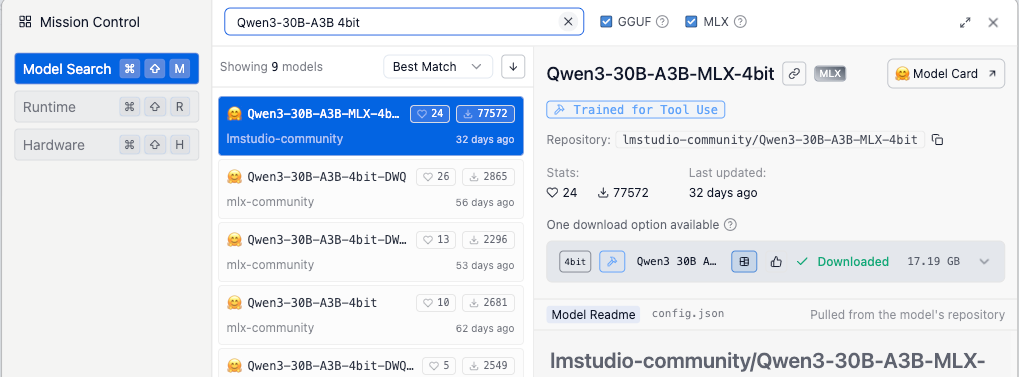The width and height of the screenshot is (1019, 377).
Task: Open the Best Match sort dropdown
Action: (x=438, y=66)
